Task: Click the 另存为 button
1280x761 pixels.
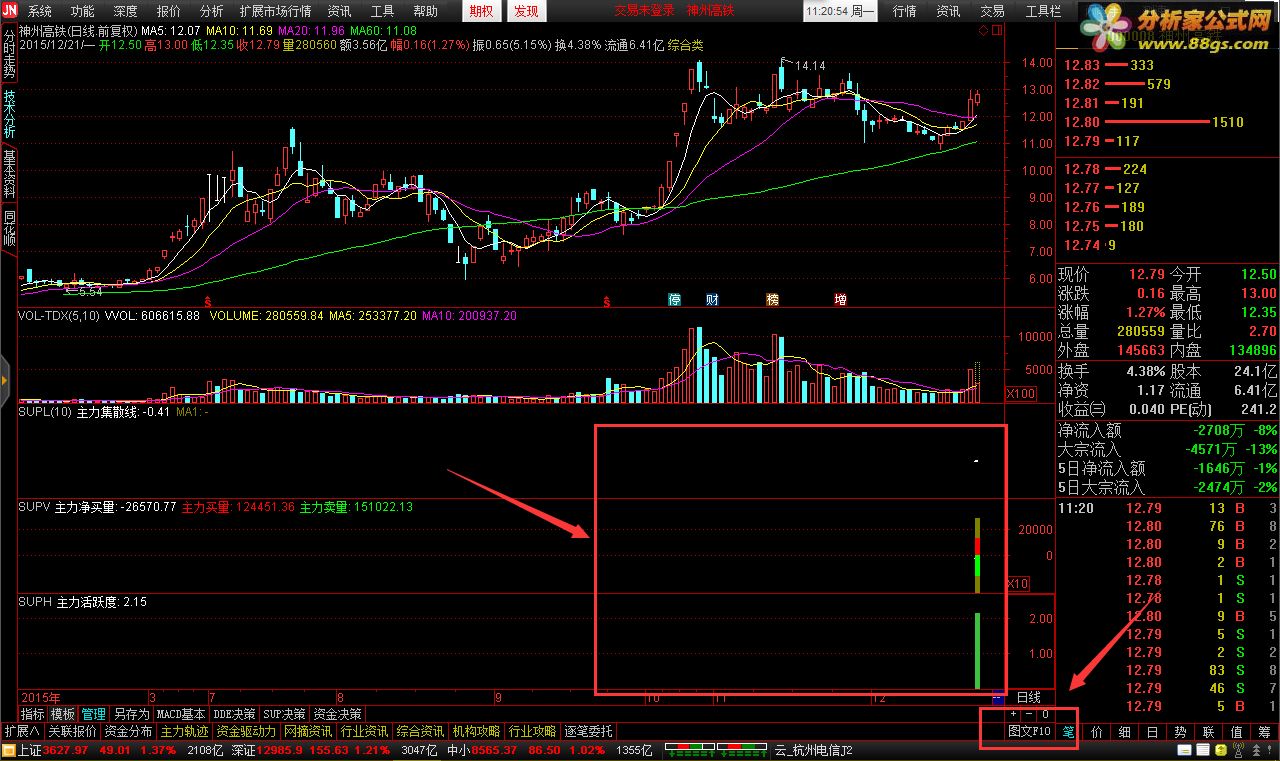Action: click(x=131, y=714)
